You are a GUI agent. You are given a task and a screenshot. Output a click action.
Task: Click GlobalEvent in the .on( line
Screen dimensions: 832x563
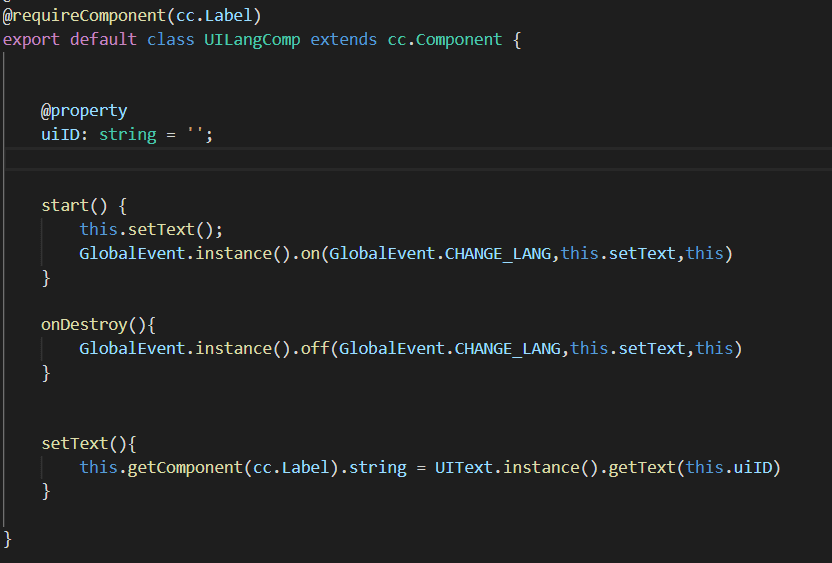click(x=132, y=253)
